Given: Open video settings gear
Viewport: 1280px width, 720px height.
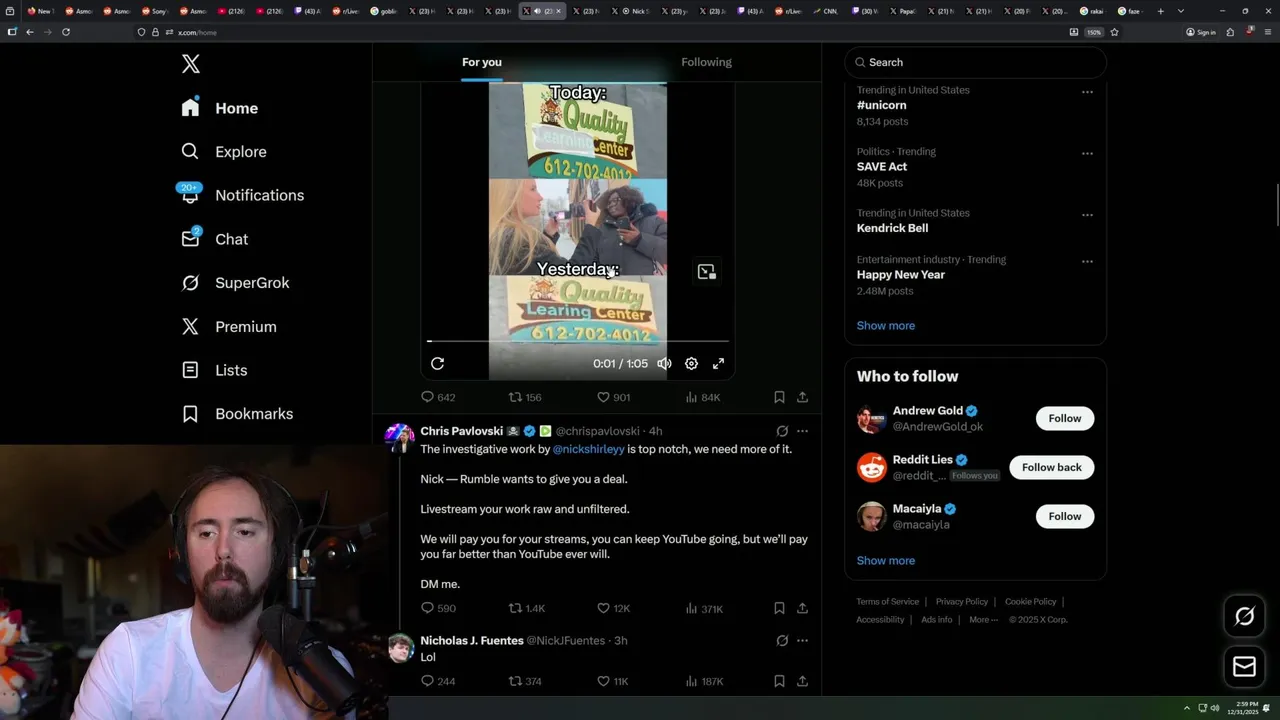Looking at the screenshot, I should click(x=691, y=364).
